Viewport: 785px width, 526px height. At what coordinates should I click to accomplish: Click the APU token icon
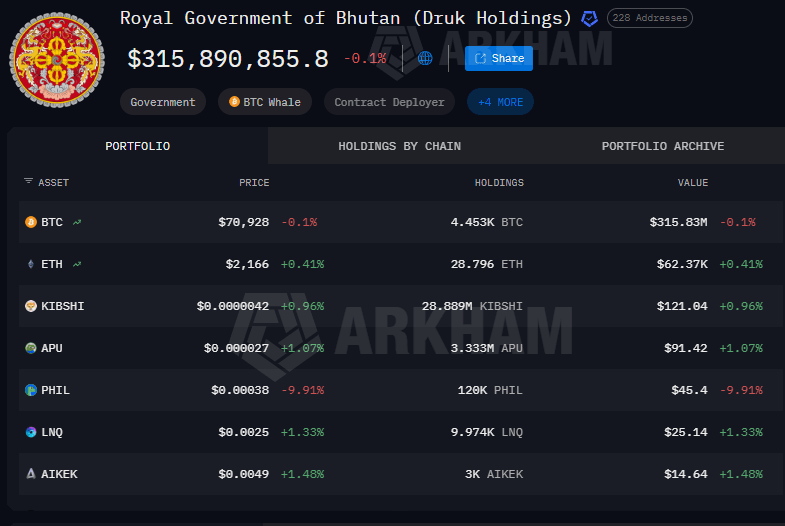30,348
